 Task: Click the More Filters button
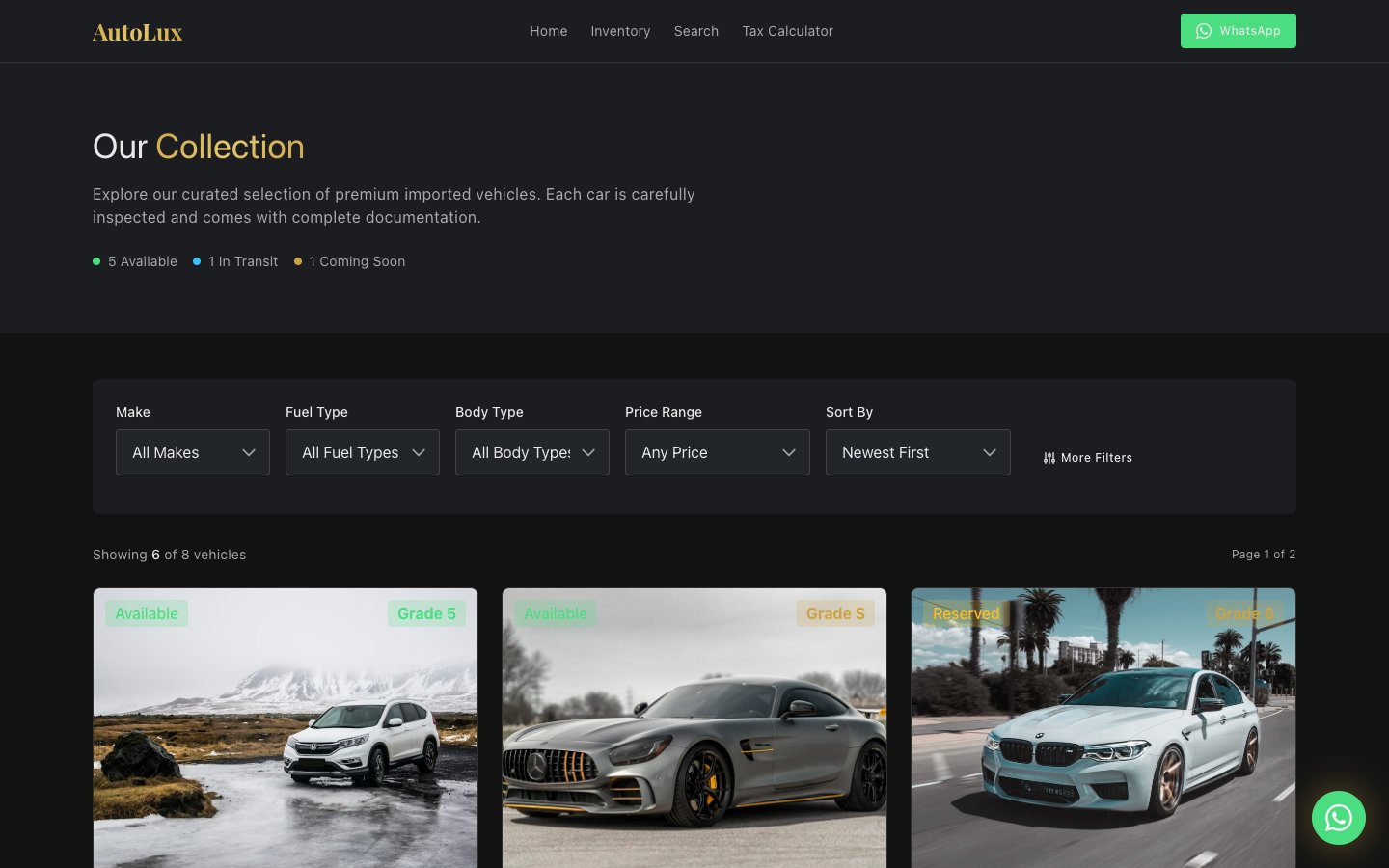coord(1088,458)
